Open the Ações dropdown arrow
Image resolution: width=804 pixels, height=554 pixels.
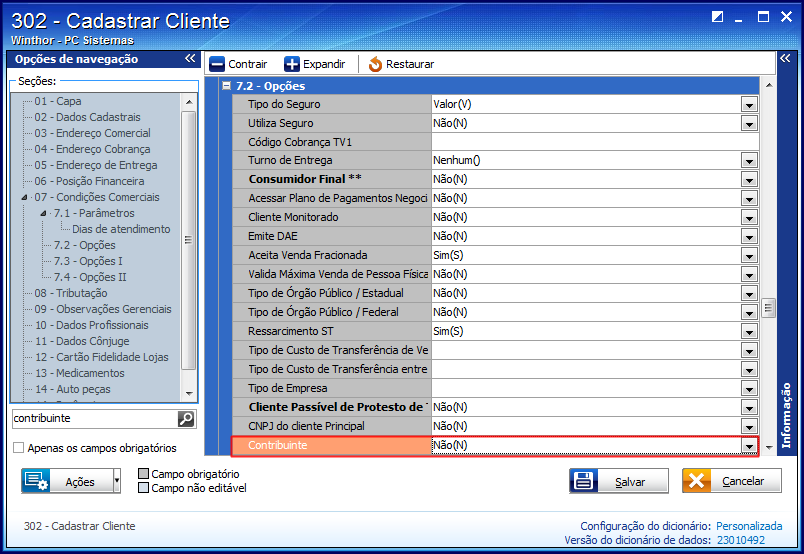tap(117, 481)
